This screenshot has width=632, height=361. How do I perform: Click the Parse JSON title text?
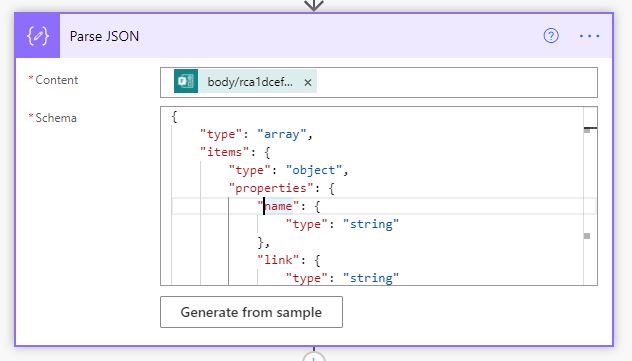pyautogui.click(x=104, y=36)
